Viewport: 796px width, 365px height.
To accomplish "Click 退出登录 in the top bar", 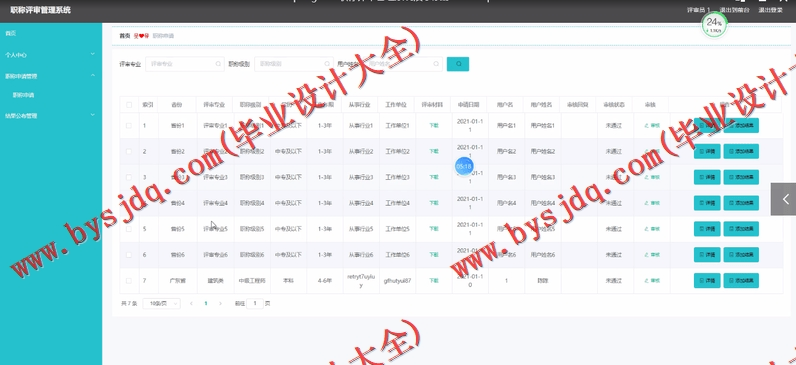I will (x=770, y=10).
